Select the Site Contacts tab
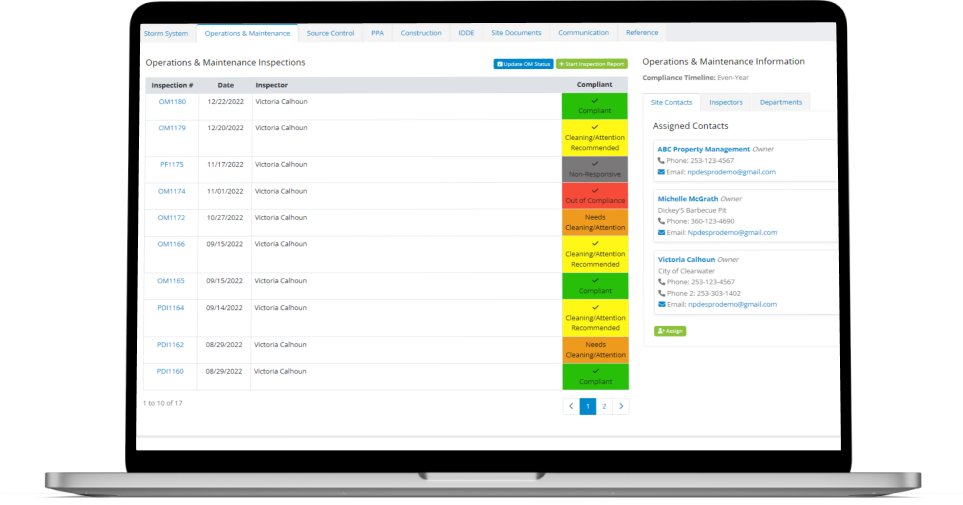Viewport: 963px width, 505px height. point(671,102)
